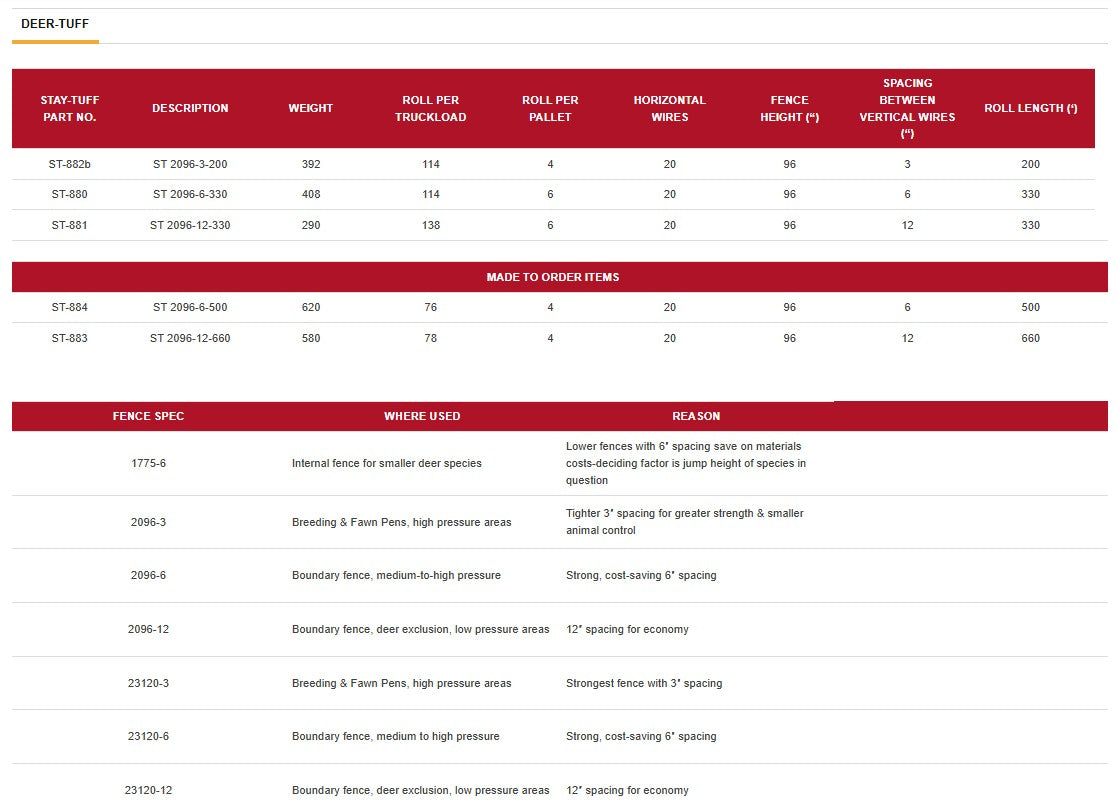The width and height of the screenshot is (1116, 800).
Task: Click description ST 2096-3-200
Action: tap(190, 164)
